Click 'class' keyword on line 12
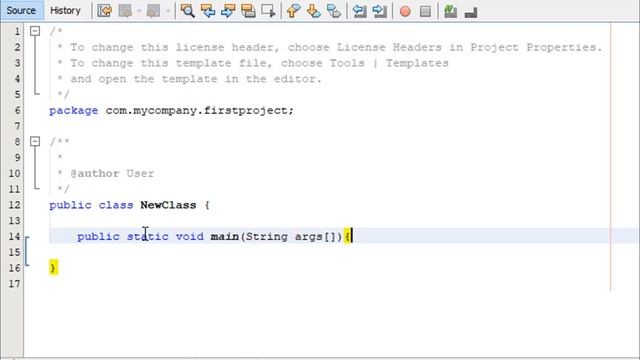 coord(116,205)
